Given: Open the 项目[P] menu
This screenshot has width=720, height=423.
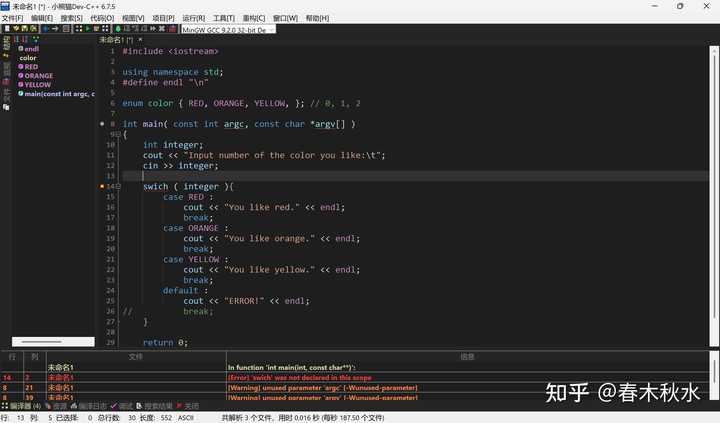Looking at the screenshot, I should [163, 18].
